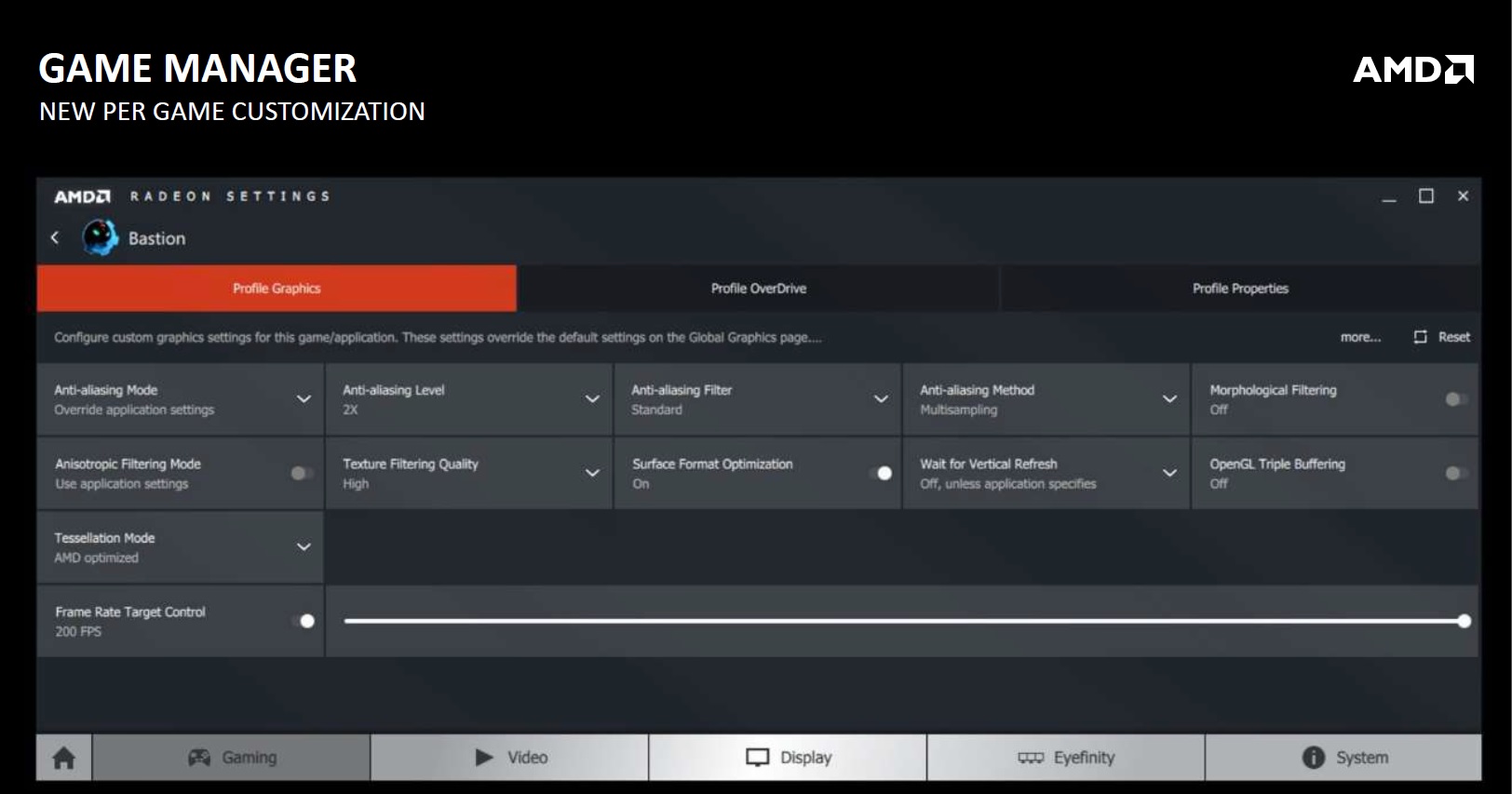Disable Surface Format Optimization switch
Viewport: 1512px width, 794px height.
coord(880,473)
